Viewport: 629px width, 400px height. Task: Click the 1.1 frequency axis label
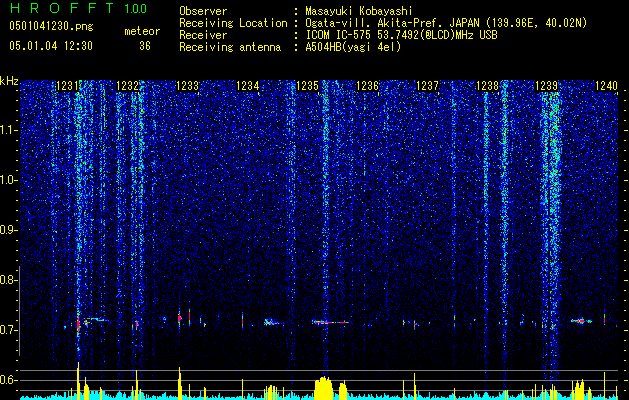(8, 130)
